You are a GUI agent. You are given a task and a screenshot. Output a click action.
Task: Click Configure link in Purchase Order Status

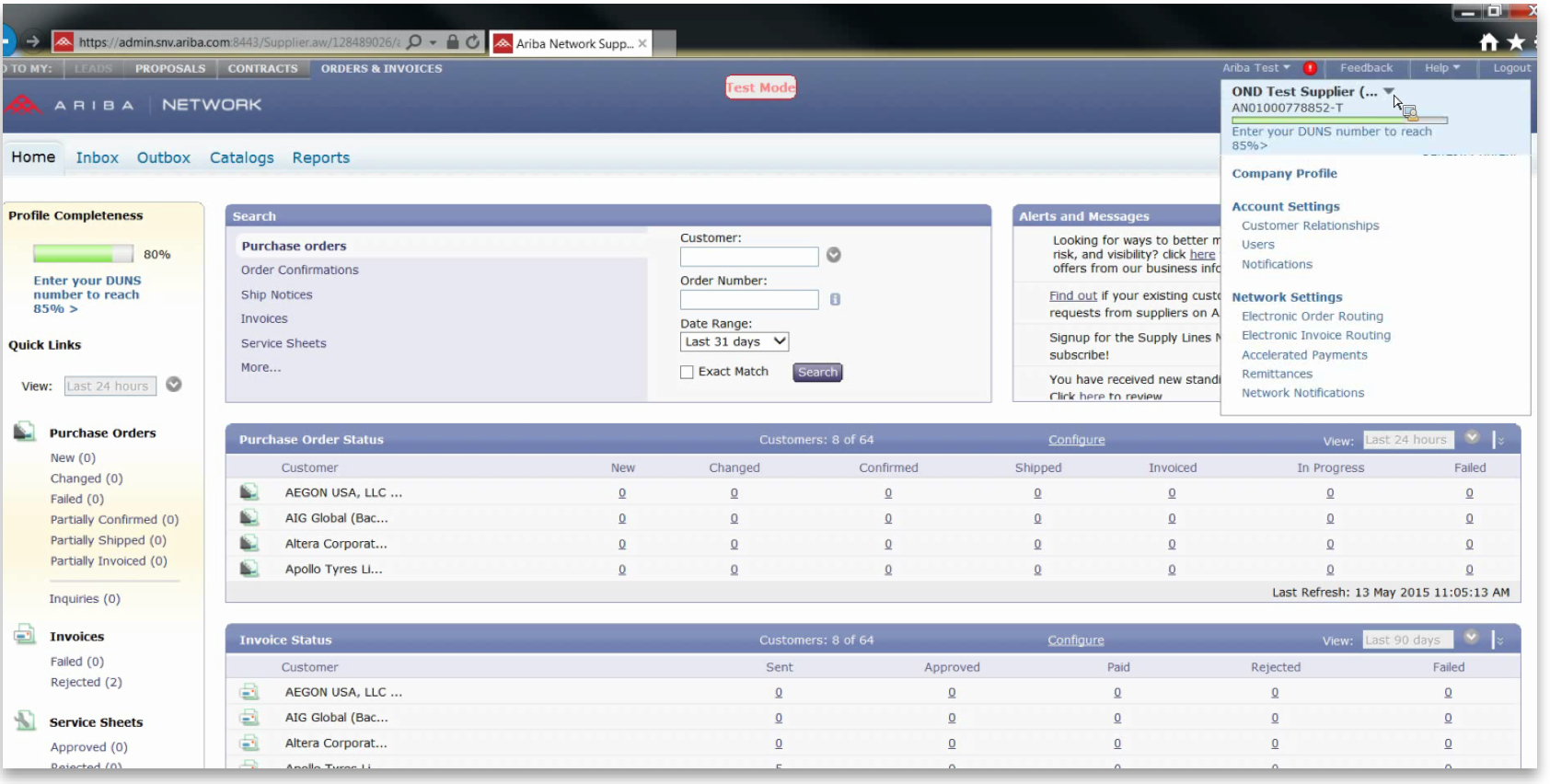pyautogui.click(x=1076, y=440)
